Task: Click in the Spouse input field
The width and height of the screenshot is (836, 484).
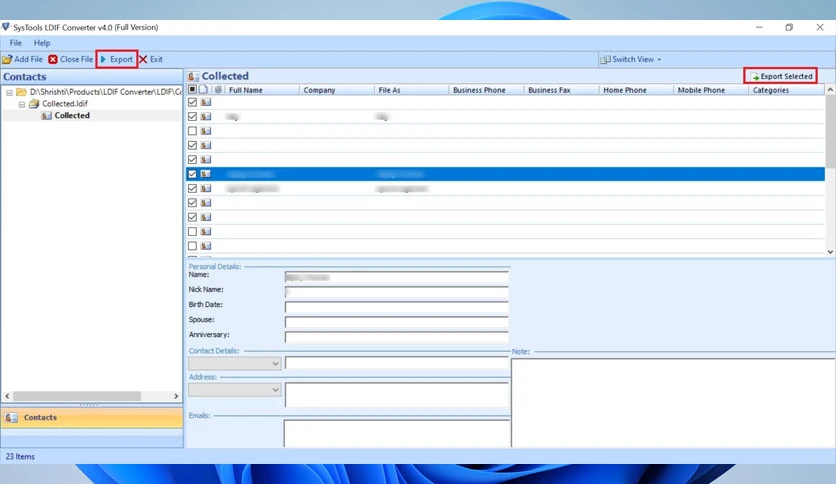Action: tap(397, 322)
